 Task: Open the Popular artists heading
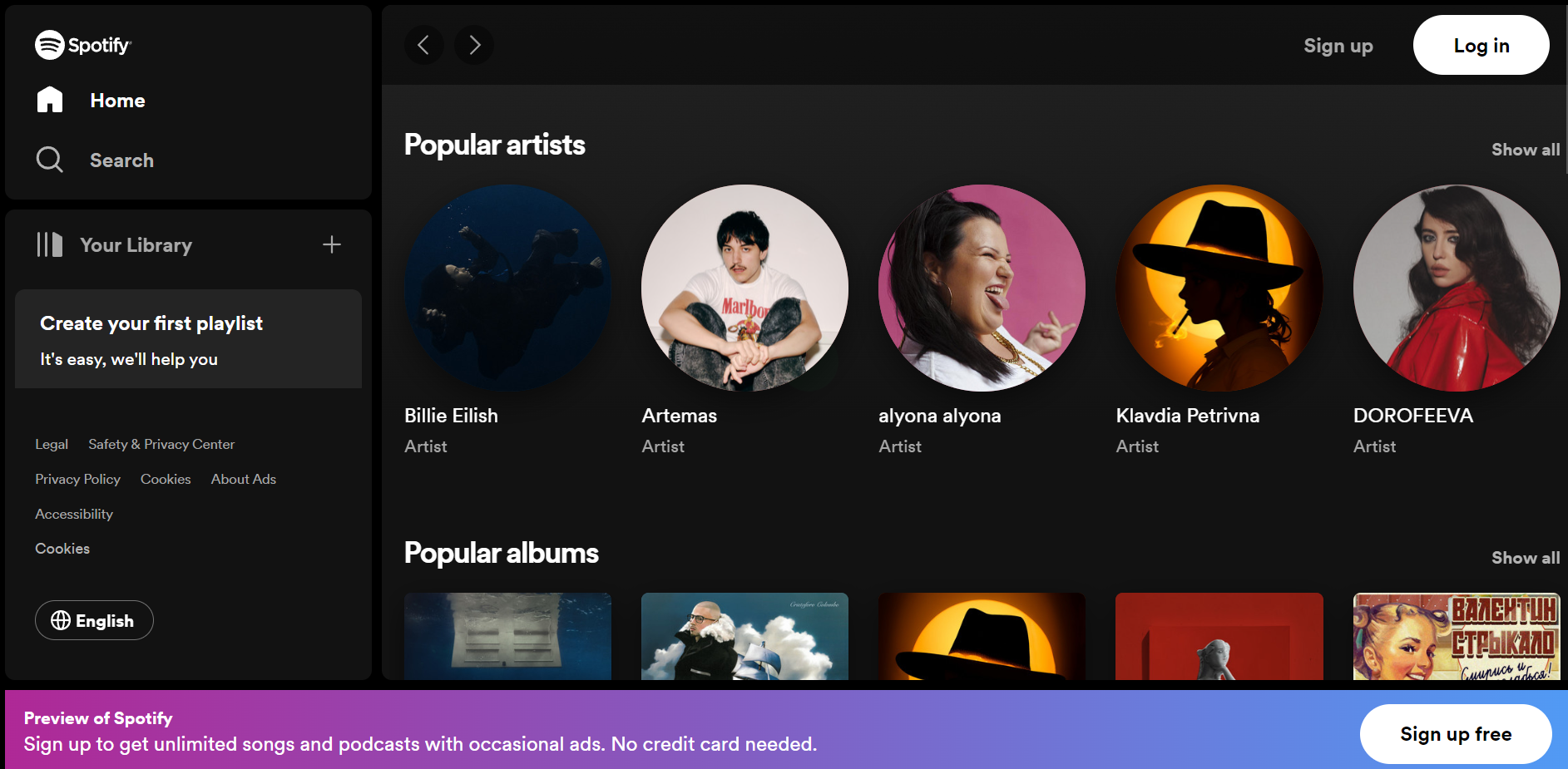click(495, 145)
